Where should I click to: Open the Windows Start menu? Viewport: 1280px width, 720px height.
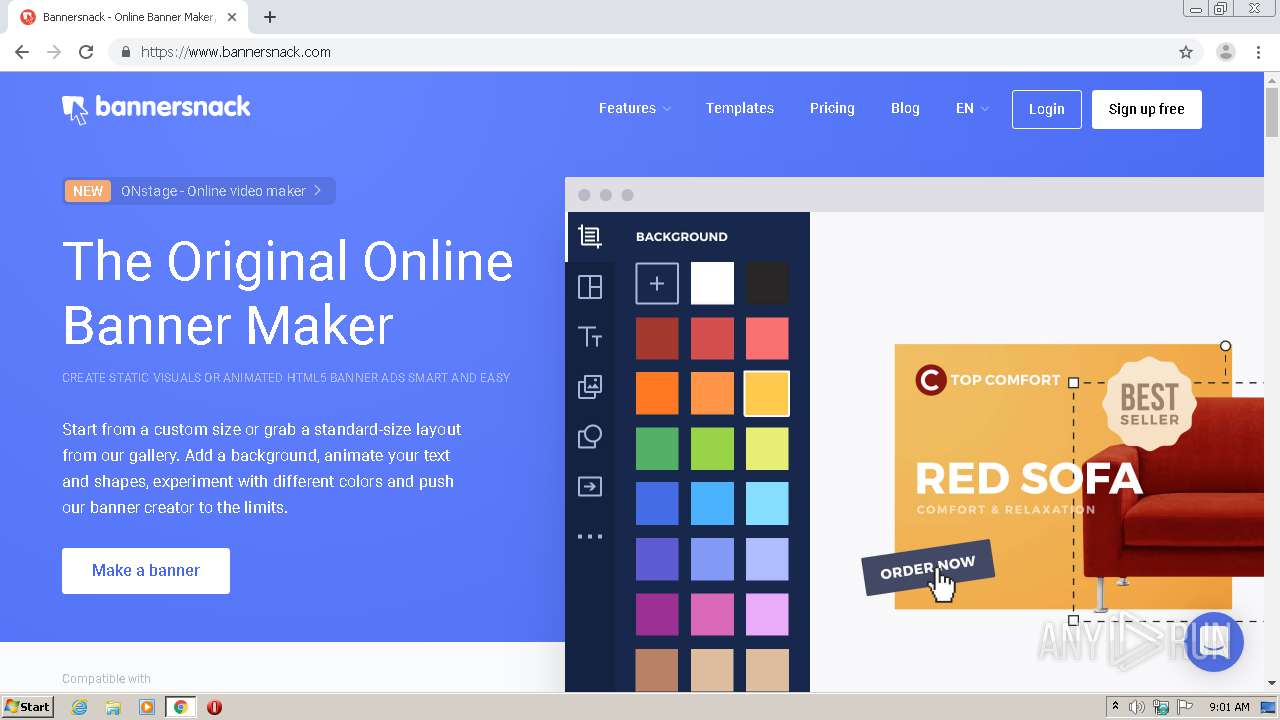tap(27, 707)
